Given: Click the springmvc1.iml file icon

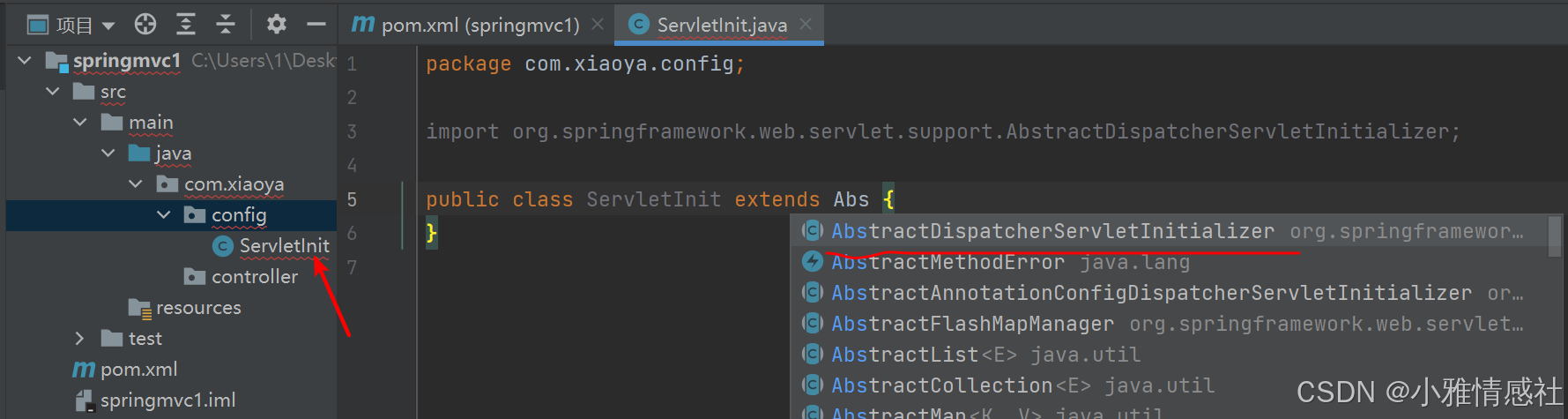Looking at the screenshot, I should pyautogui.click(x=85, y=400).
